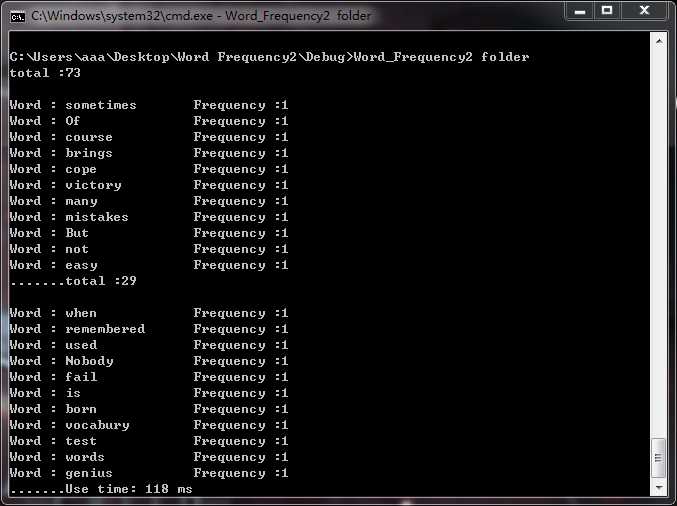Select the word 'course' row
Viewport: 677px width, 506px height.
149,137
